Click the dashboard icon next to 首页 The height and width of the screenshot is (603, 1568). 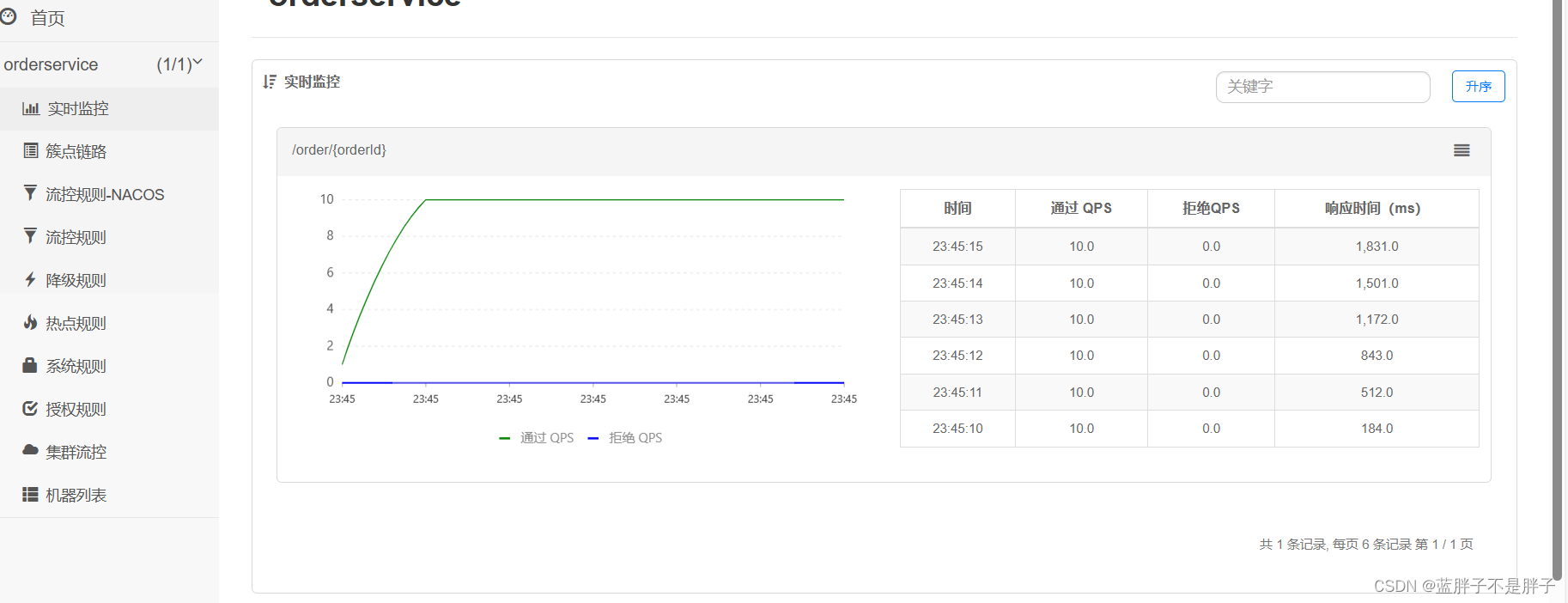pyautogui.click(x=8, y=16)
